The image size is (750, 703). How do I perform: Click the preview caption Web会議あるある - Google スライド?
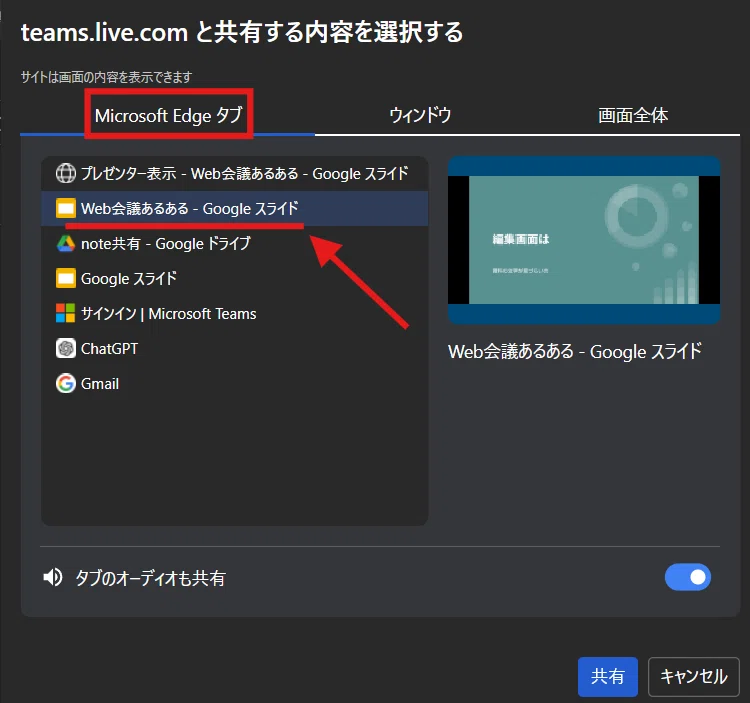pyautogui.click(x=574, y=352)
